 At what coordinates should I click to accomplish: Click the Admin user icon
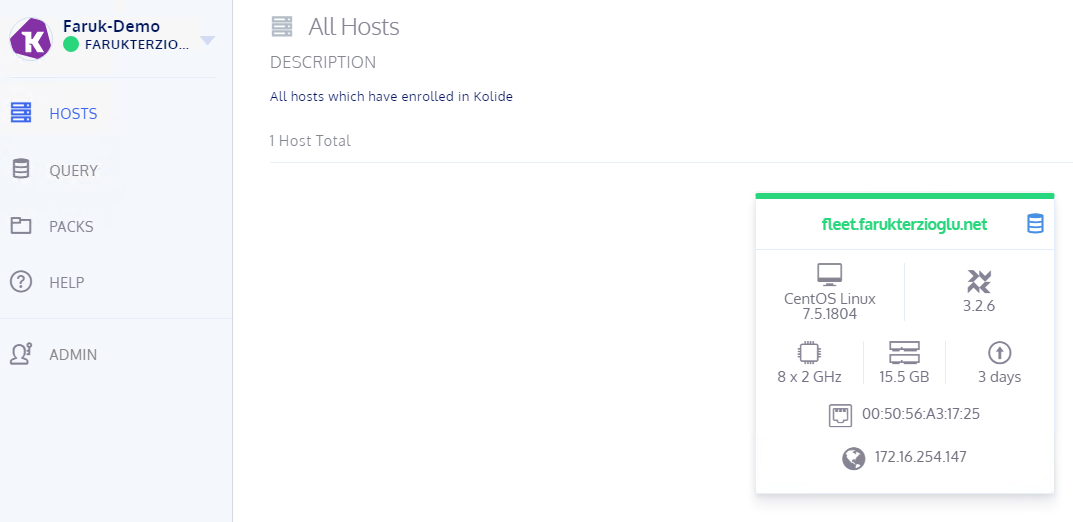point(21,354)
